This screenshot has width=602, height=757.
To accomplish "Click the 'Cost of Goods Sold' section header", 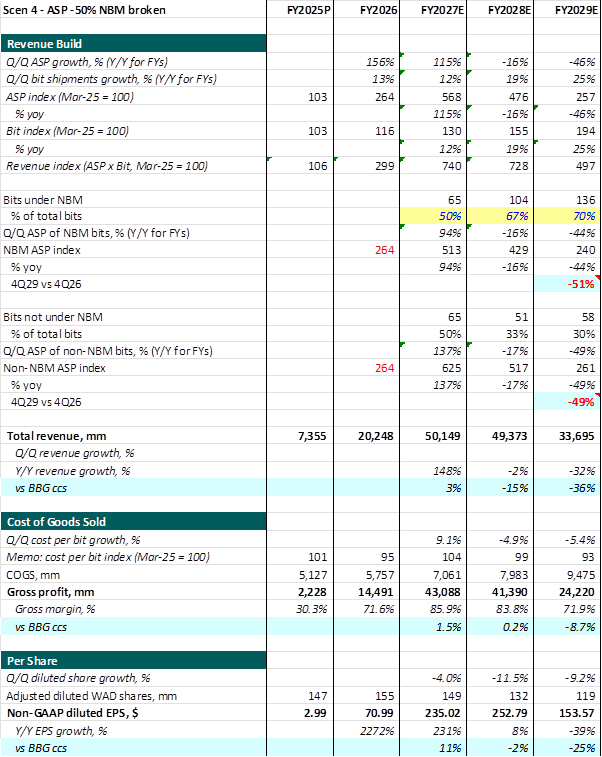I will [133, 521].
